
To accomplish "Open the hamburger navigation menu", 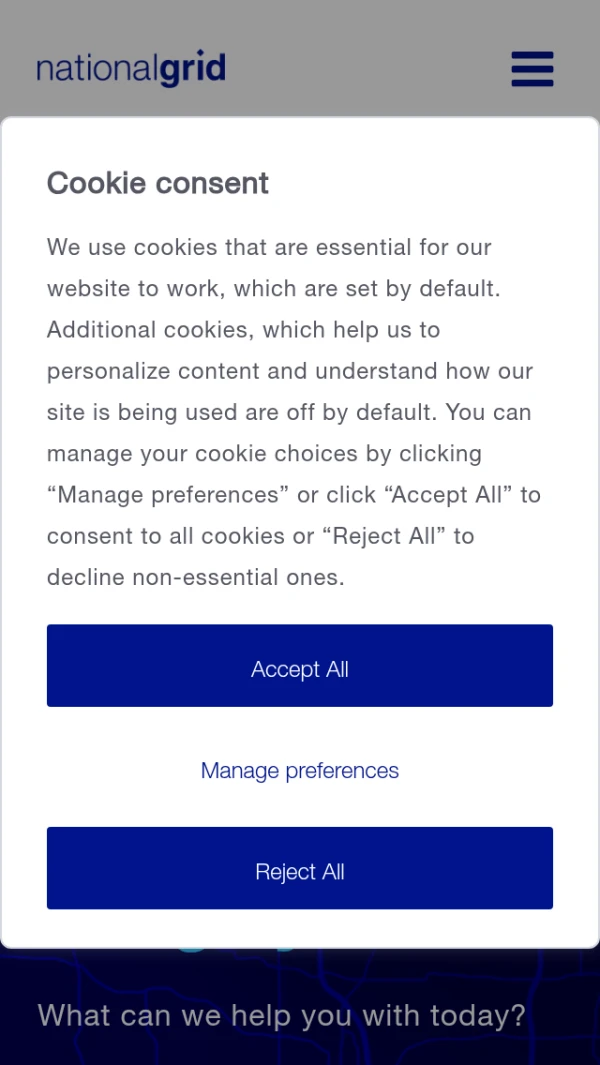I will coord(531,69).
